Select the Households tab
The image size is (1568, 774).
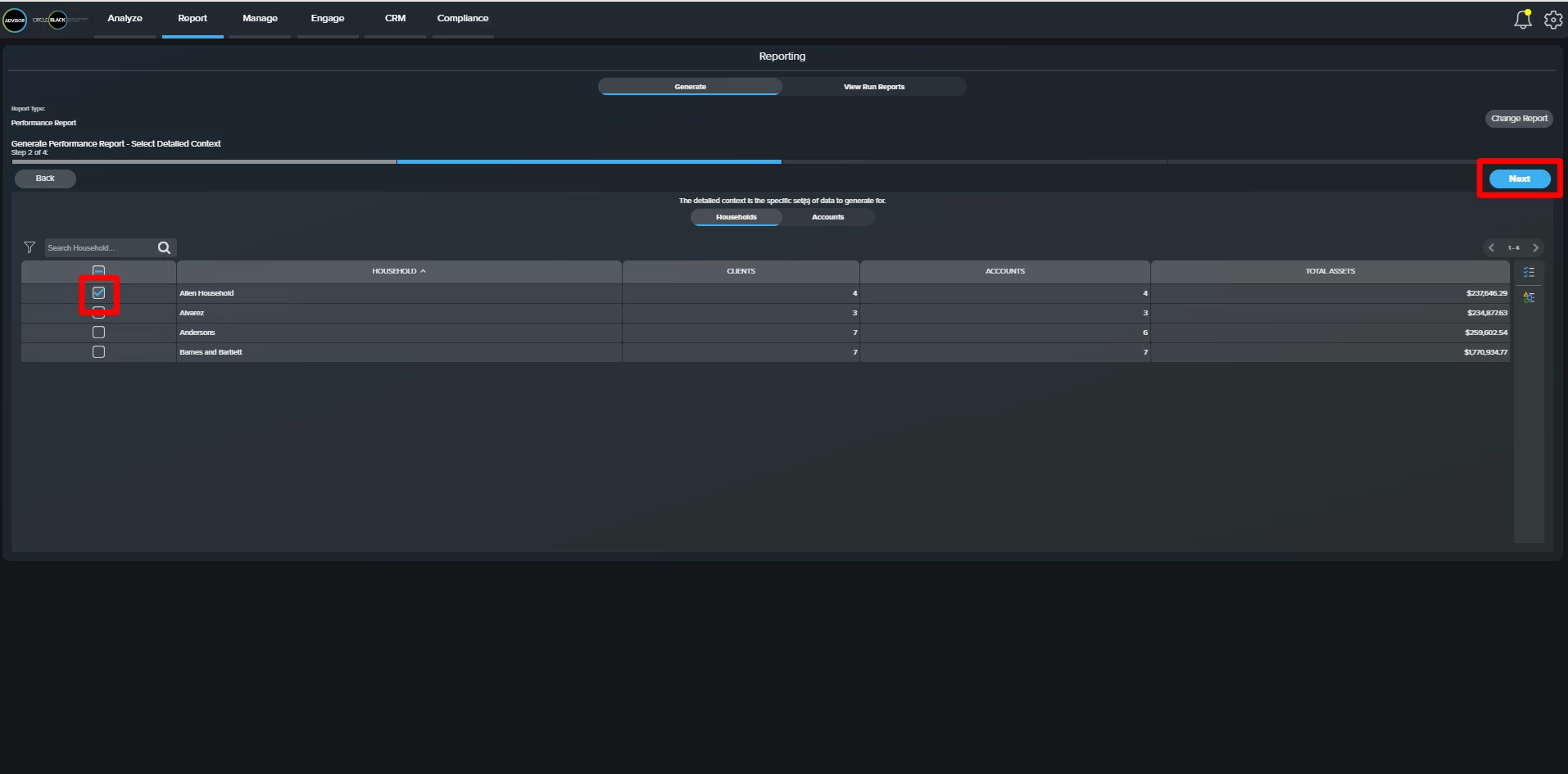[736, 217]
